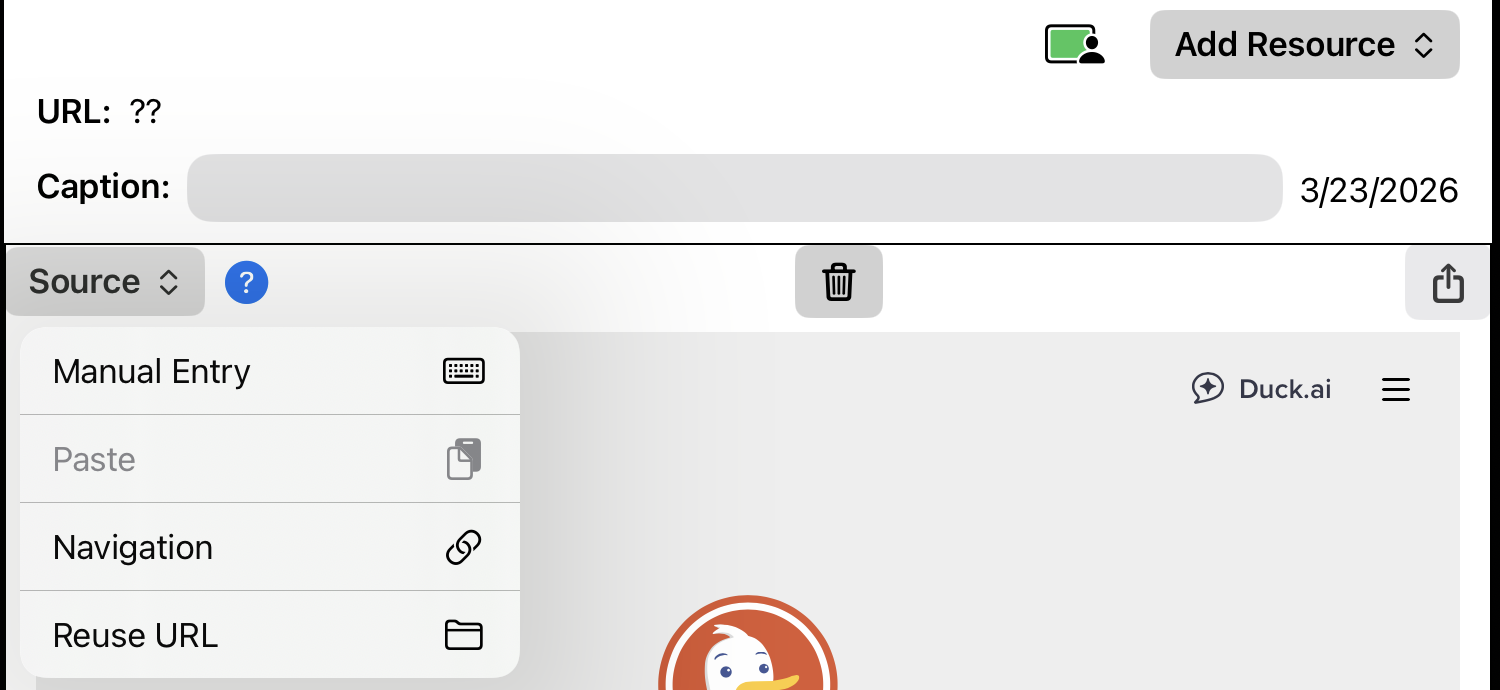The height and width of the screenshot is (690, 1500).
Task: Open the blue question mark help
Action: (x=246, y=283)
